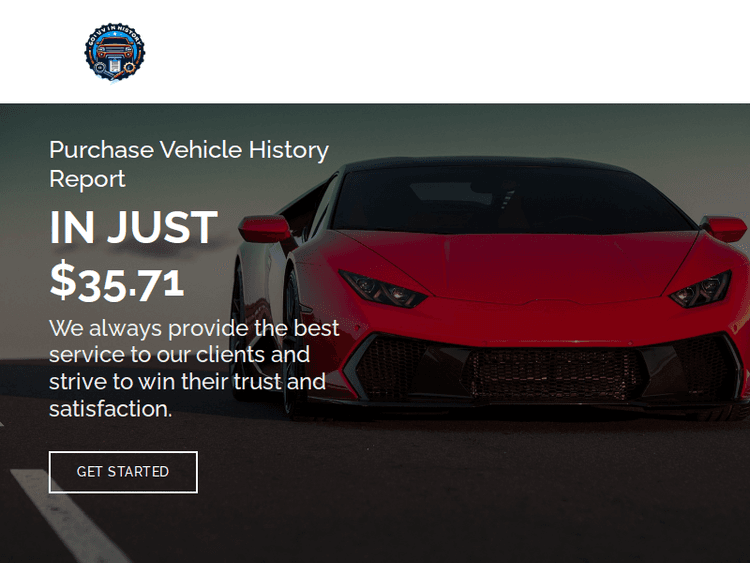Click the round vehicle history logo
750x563 pixels.
coord(115,52)
